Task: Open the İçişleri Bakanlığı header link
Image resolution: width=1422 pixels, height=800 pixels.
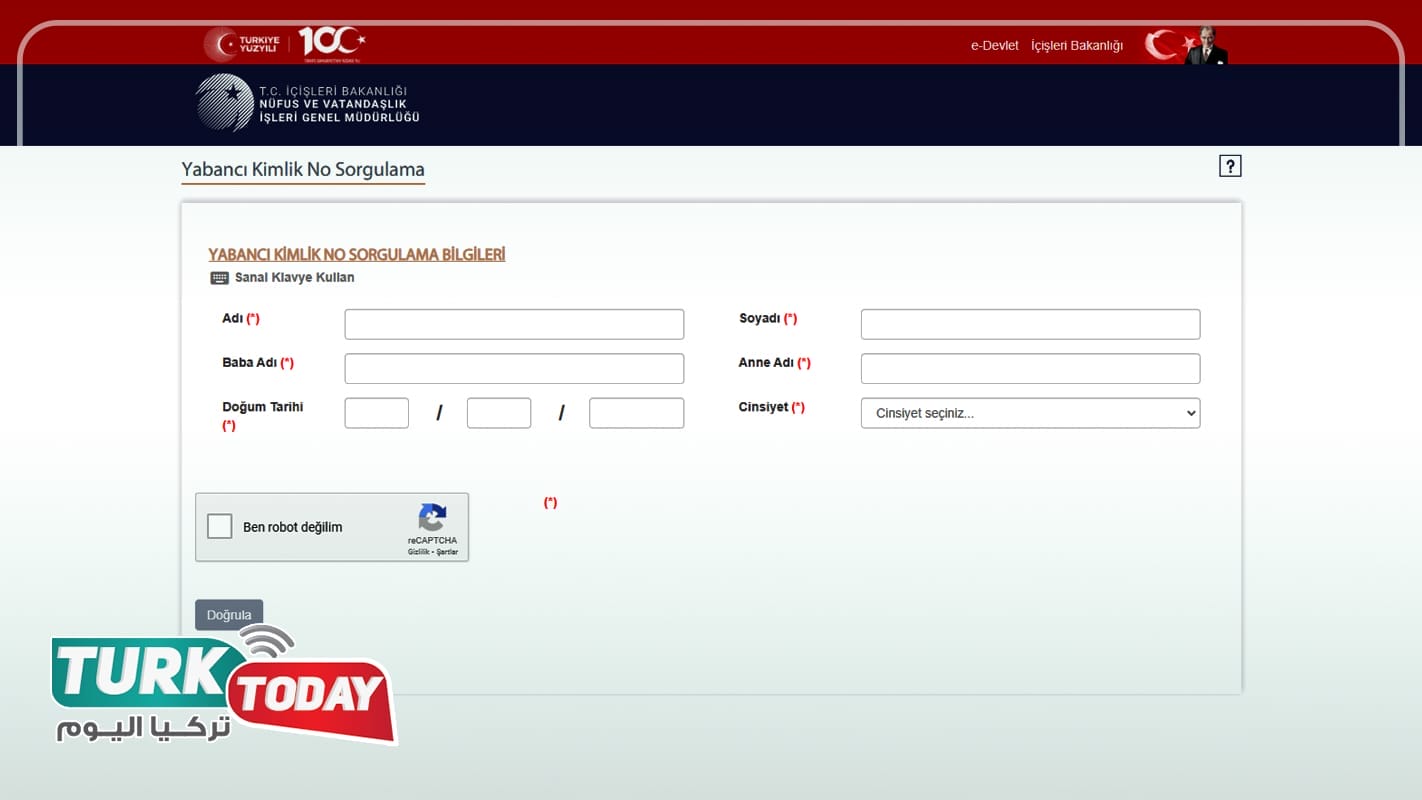Action: point(1076,46)
